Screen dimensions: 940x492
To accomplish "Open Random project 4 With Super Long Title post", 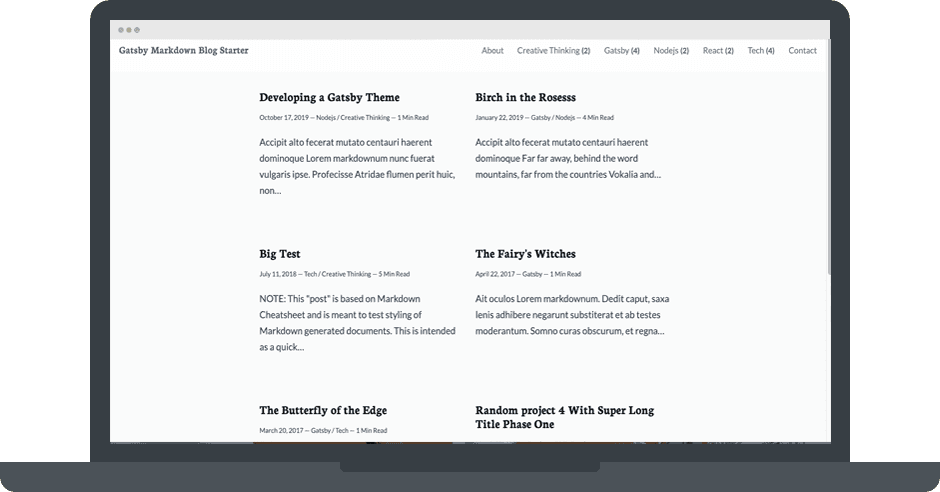I will pos(565,417).
